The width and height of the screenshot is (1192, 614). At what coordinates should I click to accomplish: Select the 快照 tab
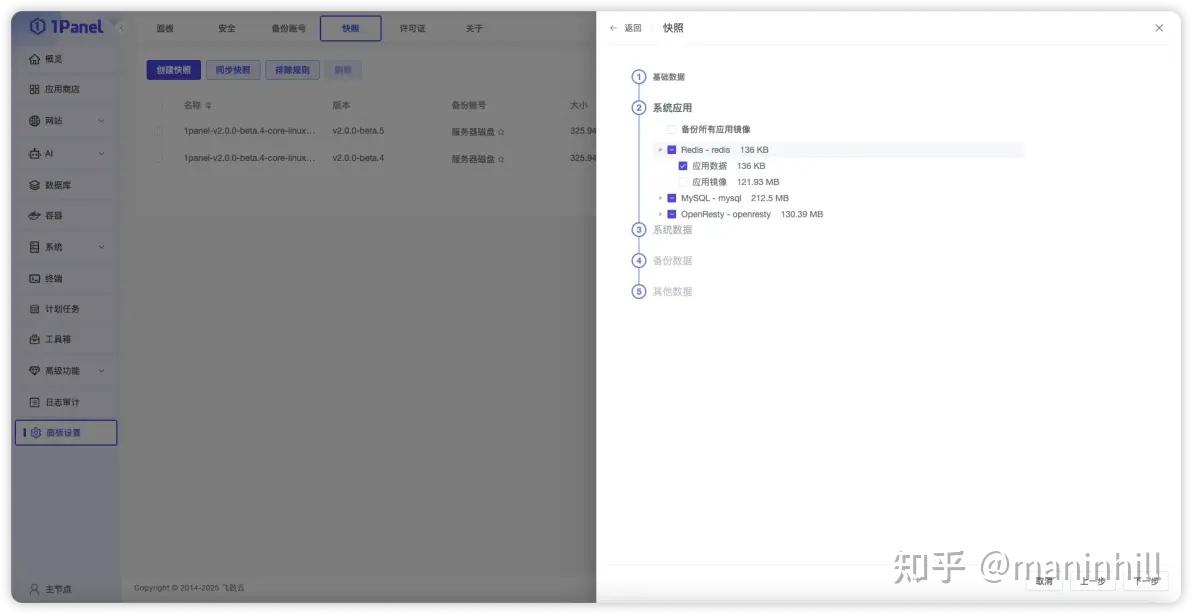[350, 29]
